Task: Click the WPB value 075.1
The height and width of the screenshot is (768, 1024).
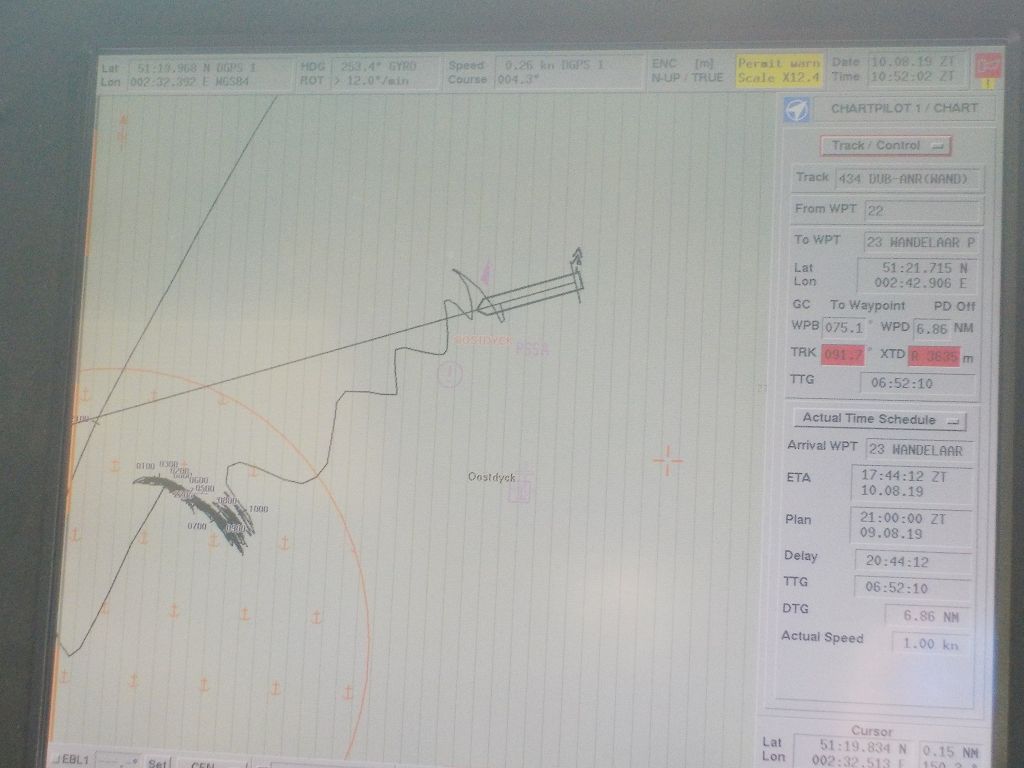Action: [x=844, y=328]
